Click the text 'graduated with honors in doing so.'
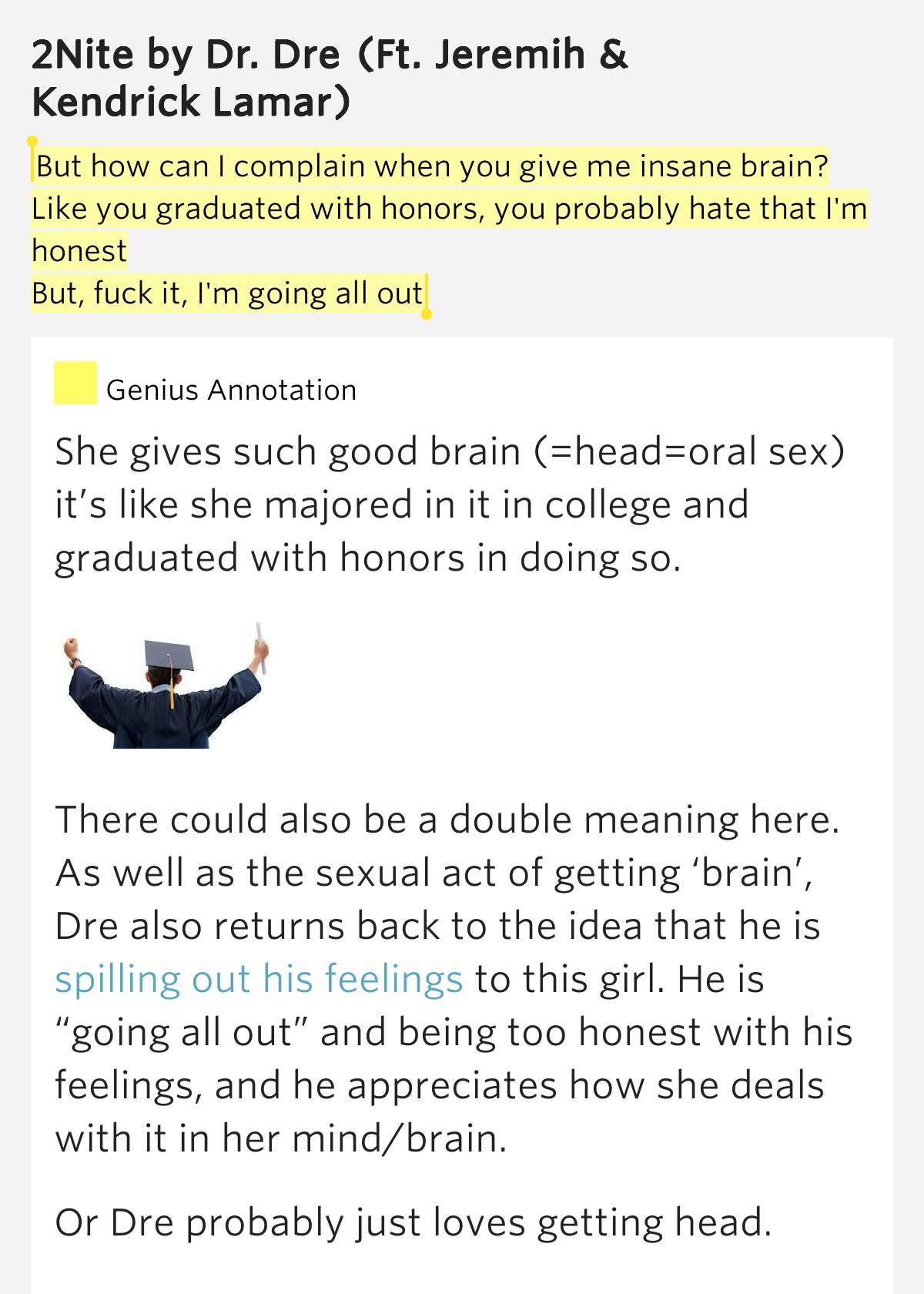 coord(368,558)
